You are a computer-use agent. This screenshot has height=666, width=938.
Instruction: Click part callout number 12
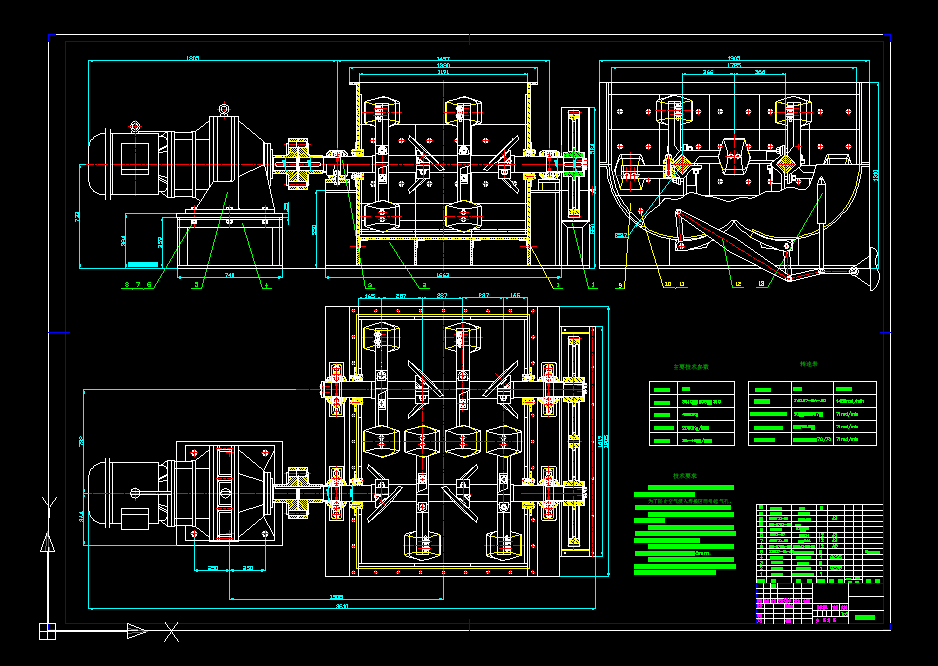tap(739, 285)
